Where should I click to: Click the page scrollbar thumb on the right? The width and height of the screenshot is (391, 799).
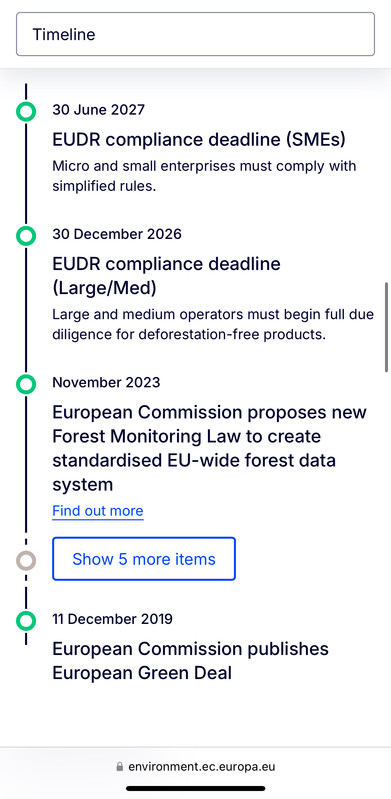(x=386, y=327)
